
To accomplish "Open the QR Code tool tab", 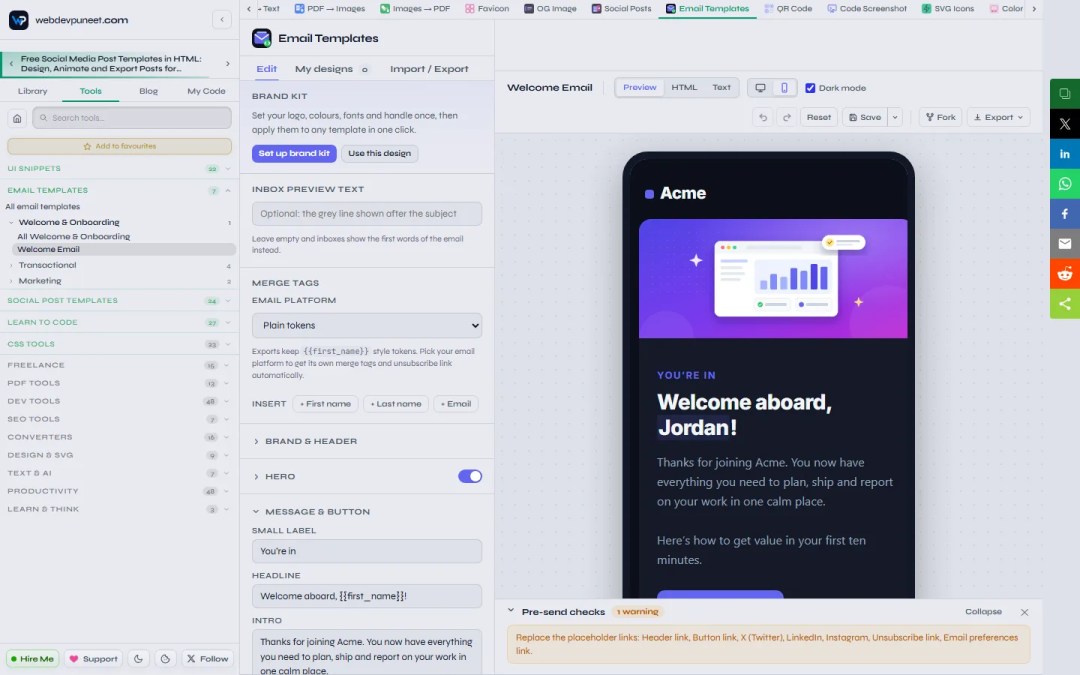I will (x=788, y=8).
